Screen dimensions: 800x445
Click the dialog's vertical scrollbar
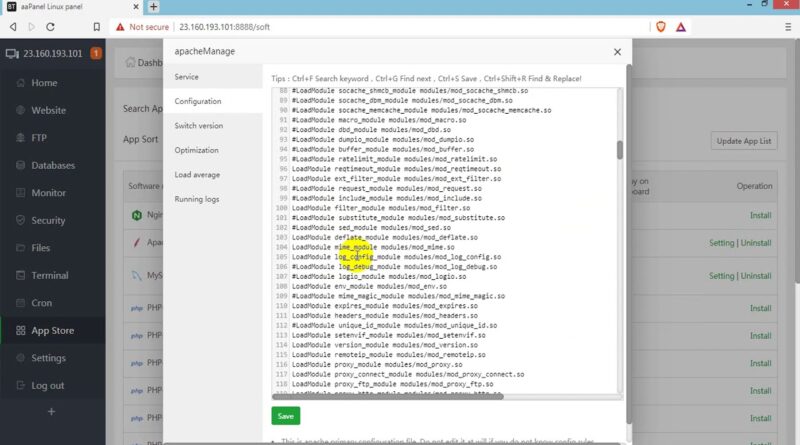tap(629, 244)
